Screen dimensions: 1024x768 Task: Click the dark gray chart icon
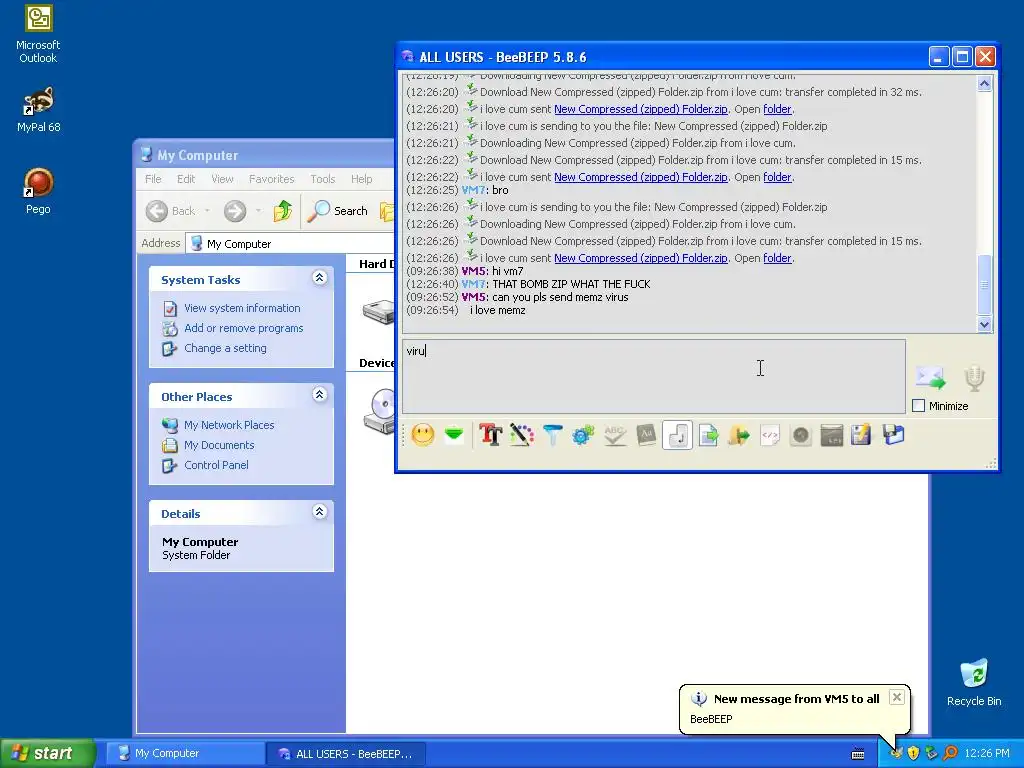point(832,435)
